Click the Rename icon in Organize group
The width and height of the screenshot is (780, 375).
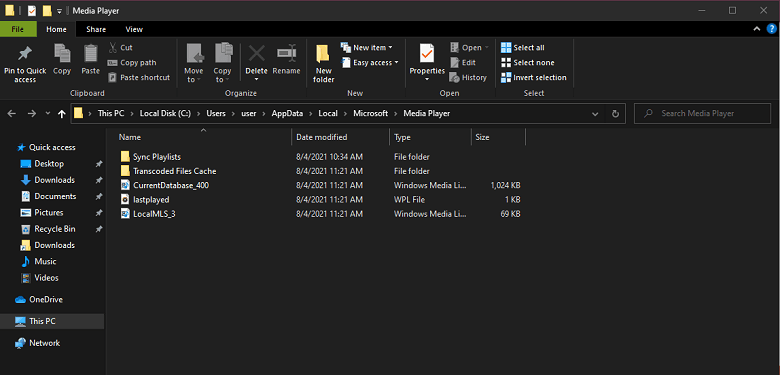click(287, 53)
